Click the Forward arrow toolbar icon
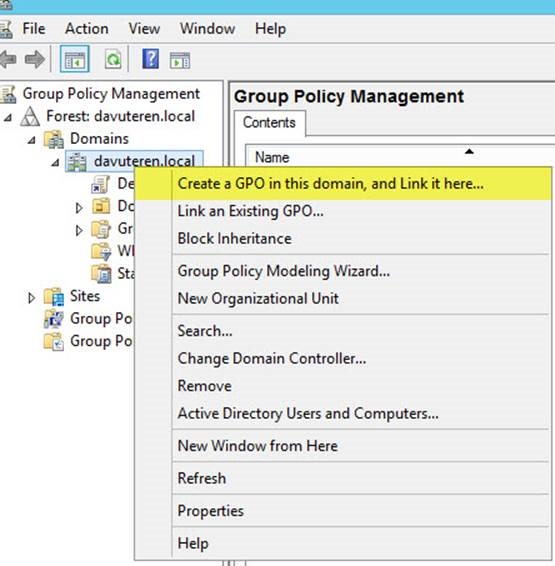555x566 pixels. tap(35, 59)
